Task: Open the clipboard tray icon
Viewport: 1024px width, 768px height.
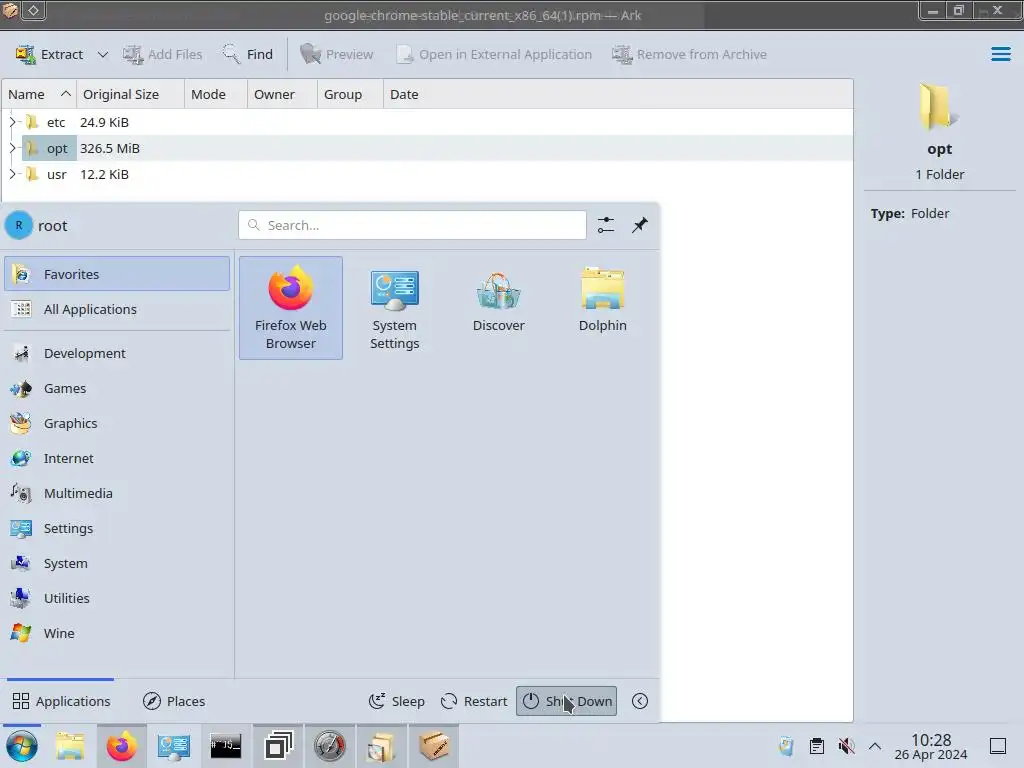Action: [x=816, y=746]
